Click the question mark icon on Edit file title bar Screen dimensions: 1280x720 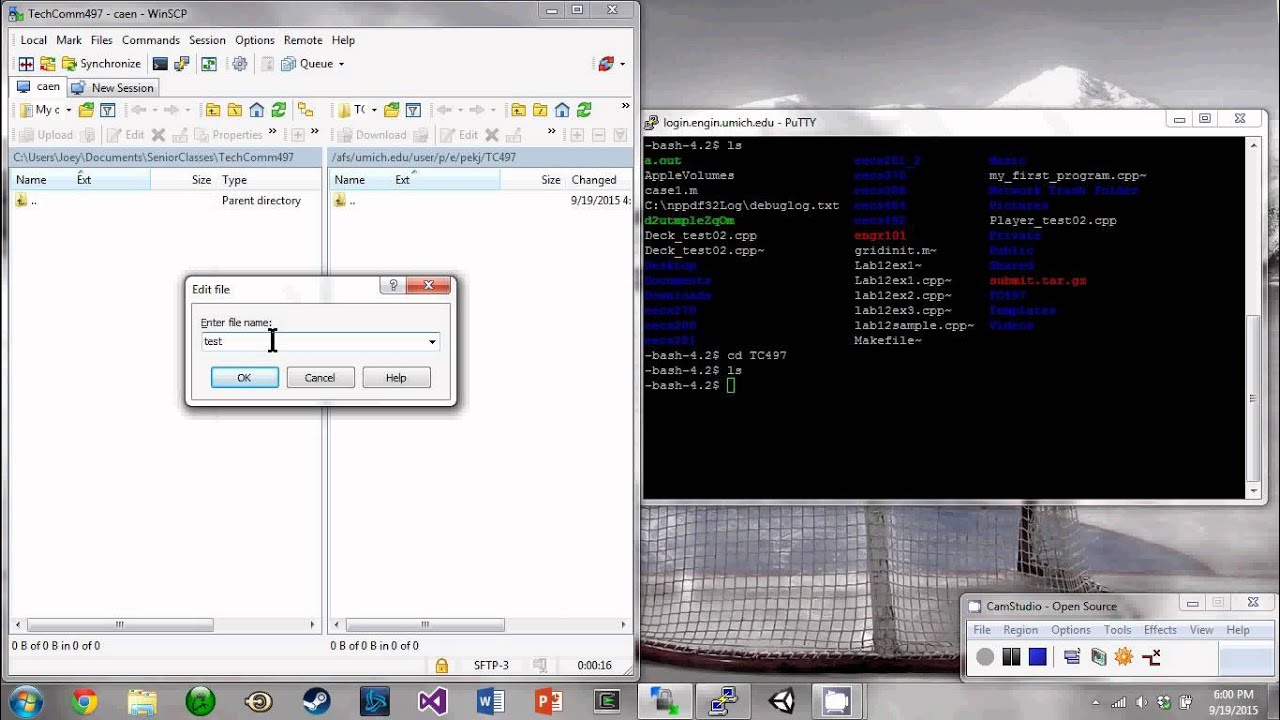tap(393, 286)
